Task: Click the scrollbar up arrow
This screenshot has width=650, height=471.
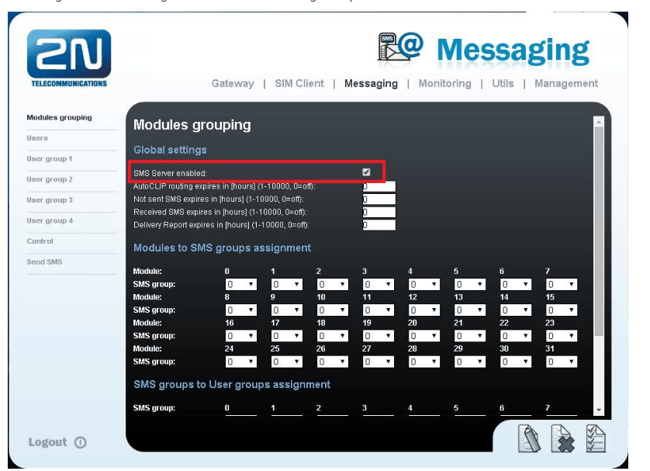Action: pos(599,121)
